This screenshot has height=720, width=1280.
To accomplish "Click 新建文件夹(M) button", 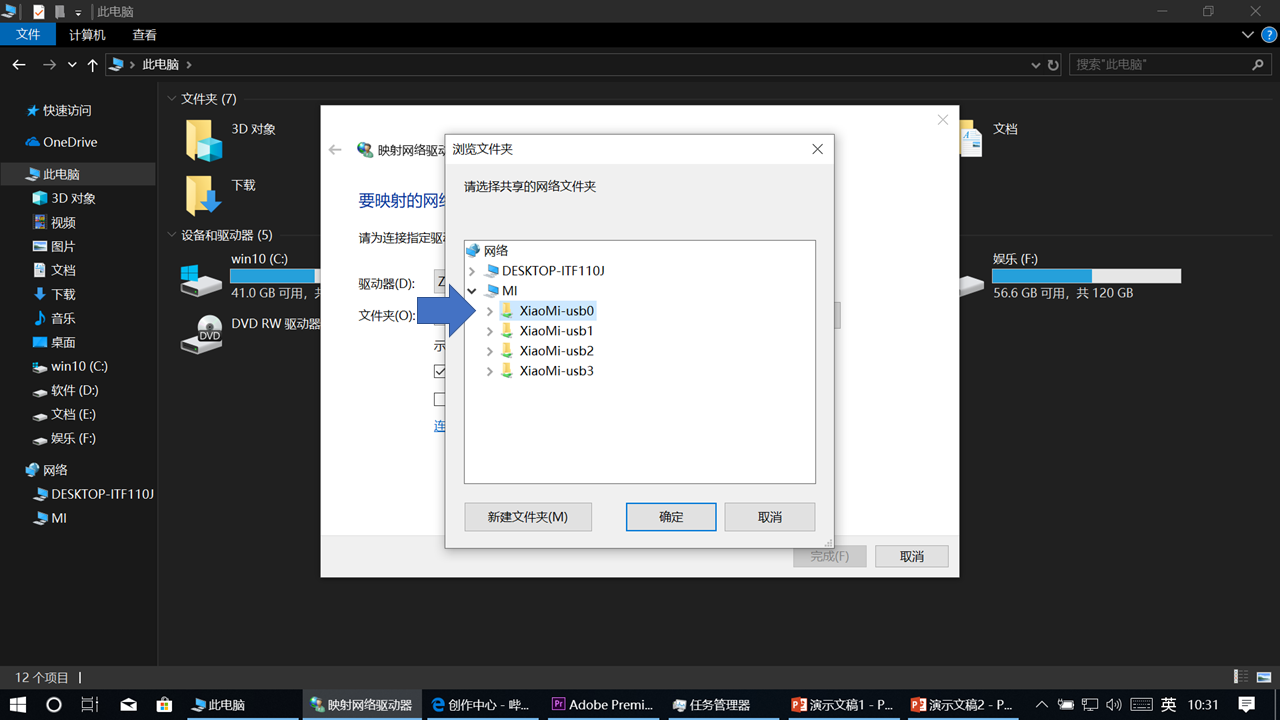I will coord(528,517).
